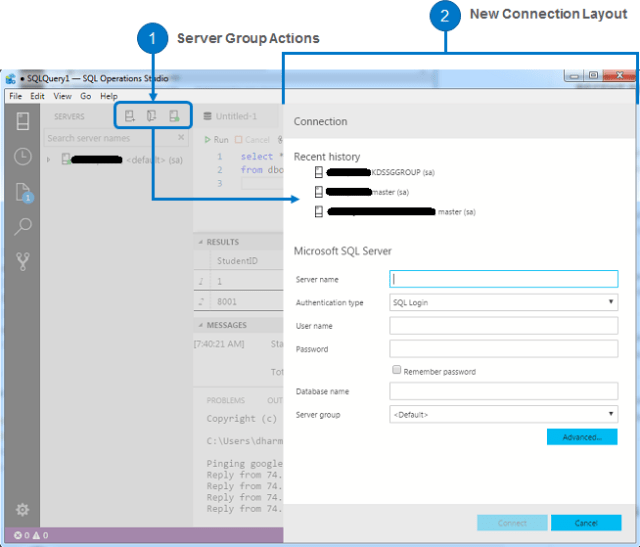The width and height of the screenshot is (640, 547).
Task: Open Source Control branch icon
Action: [x=23, y=262]
